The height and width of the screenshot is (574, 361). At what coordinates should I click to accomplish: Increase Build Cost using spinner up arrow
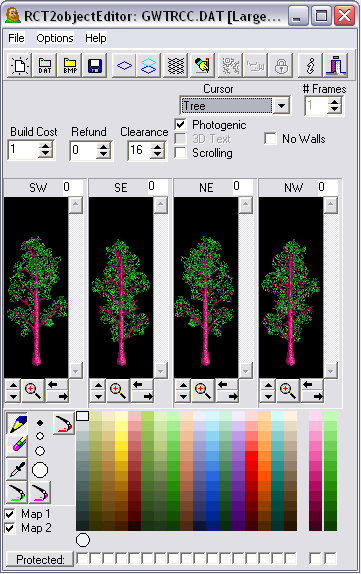pos(45,146)
